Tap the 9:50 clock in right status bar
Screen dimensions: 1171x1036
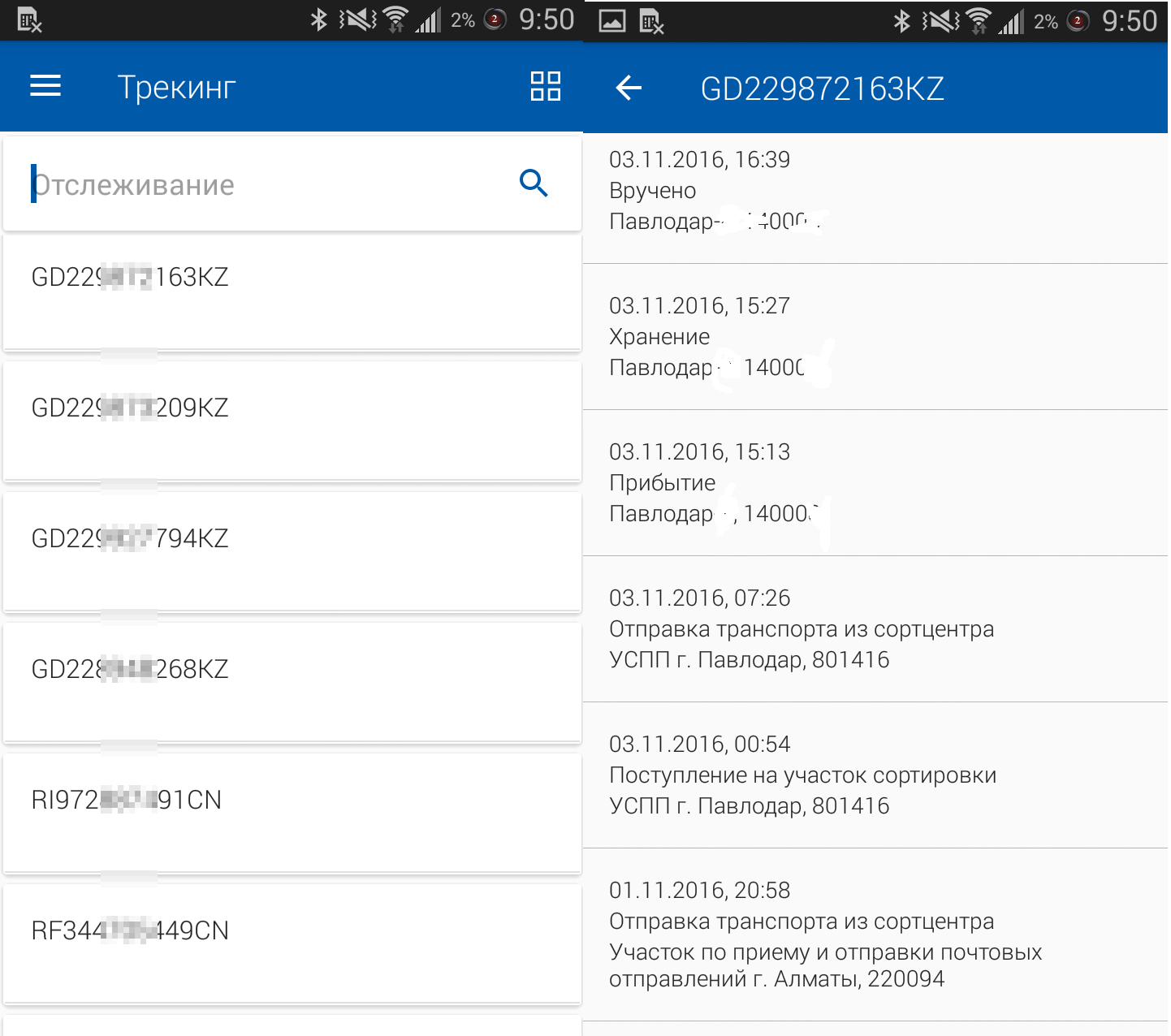[1130, 21]
